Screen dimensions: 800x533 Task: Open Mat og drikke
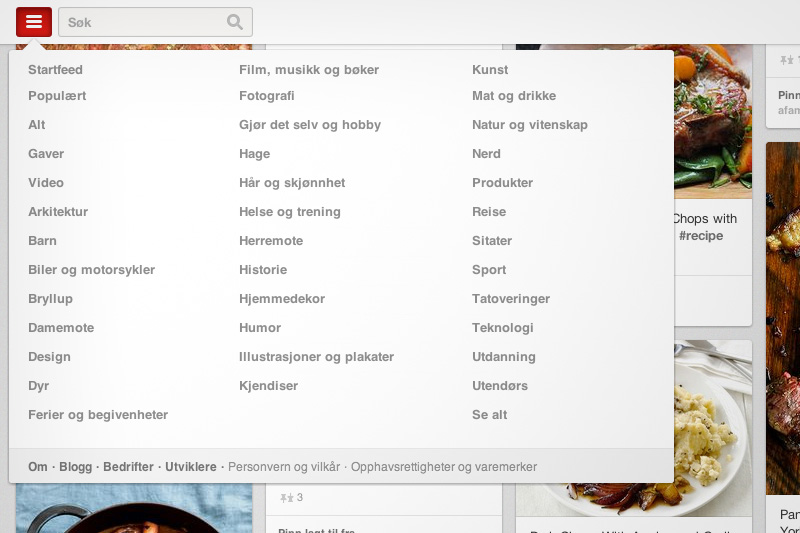click(x=514, y=96)
